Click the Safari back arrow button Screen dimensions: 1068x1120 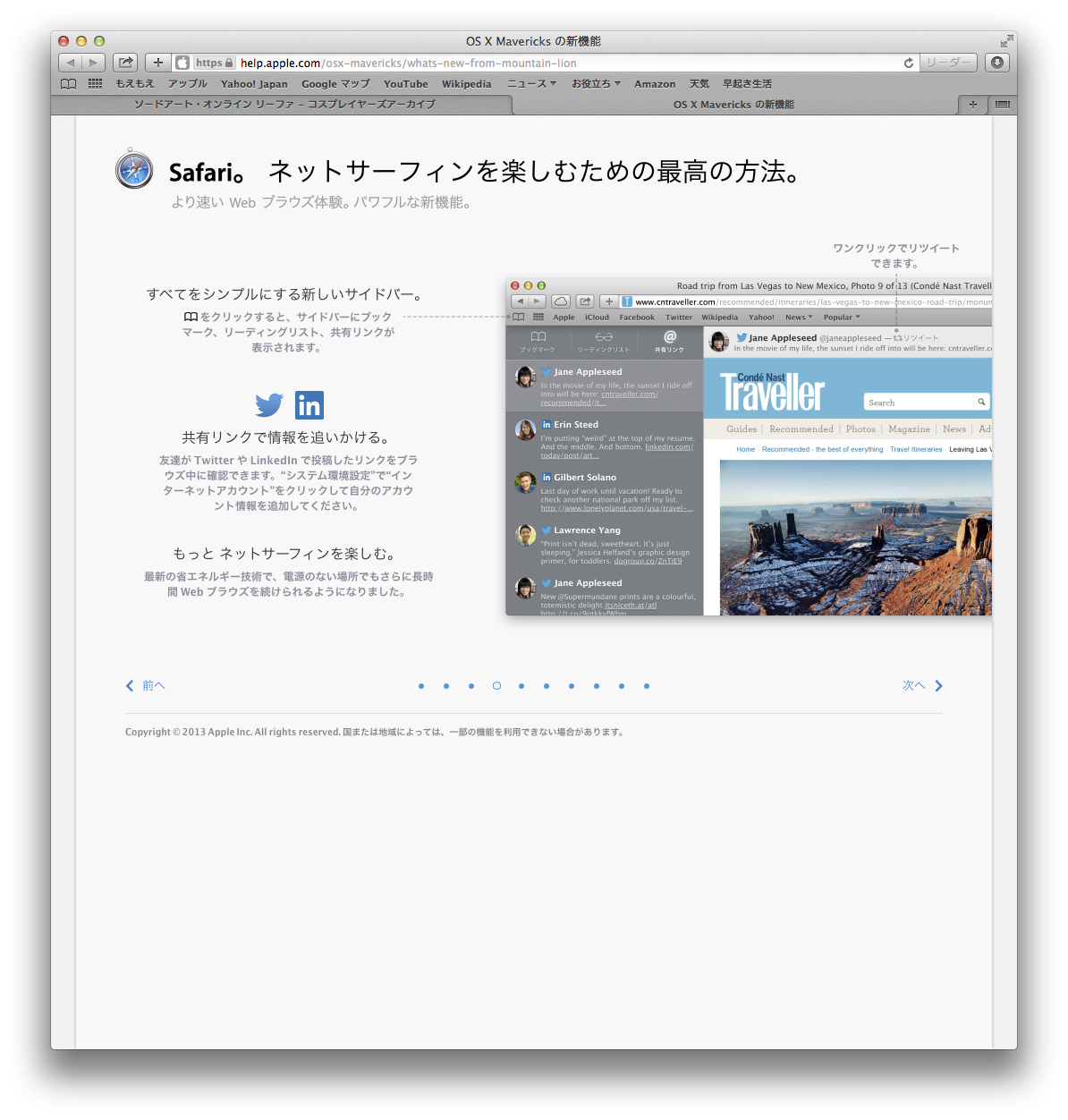[x=71, y=63]
